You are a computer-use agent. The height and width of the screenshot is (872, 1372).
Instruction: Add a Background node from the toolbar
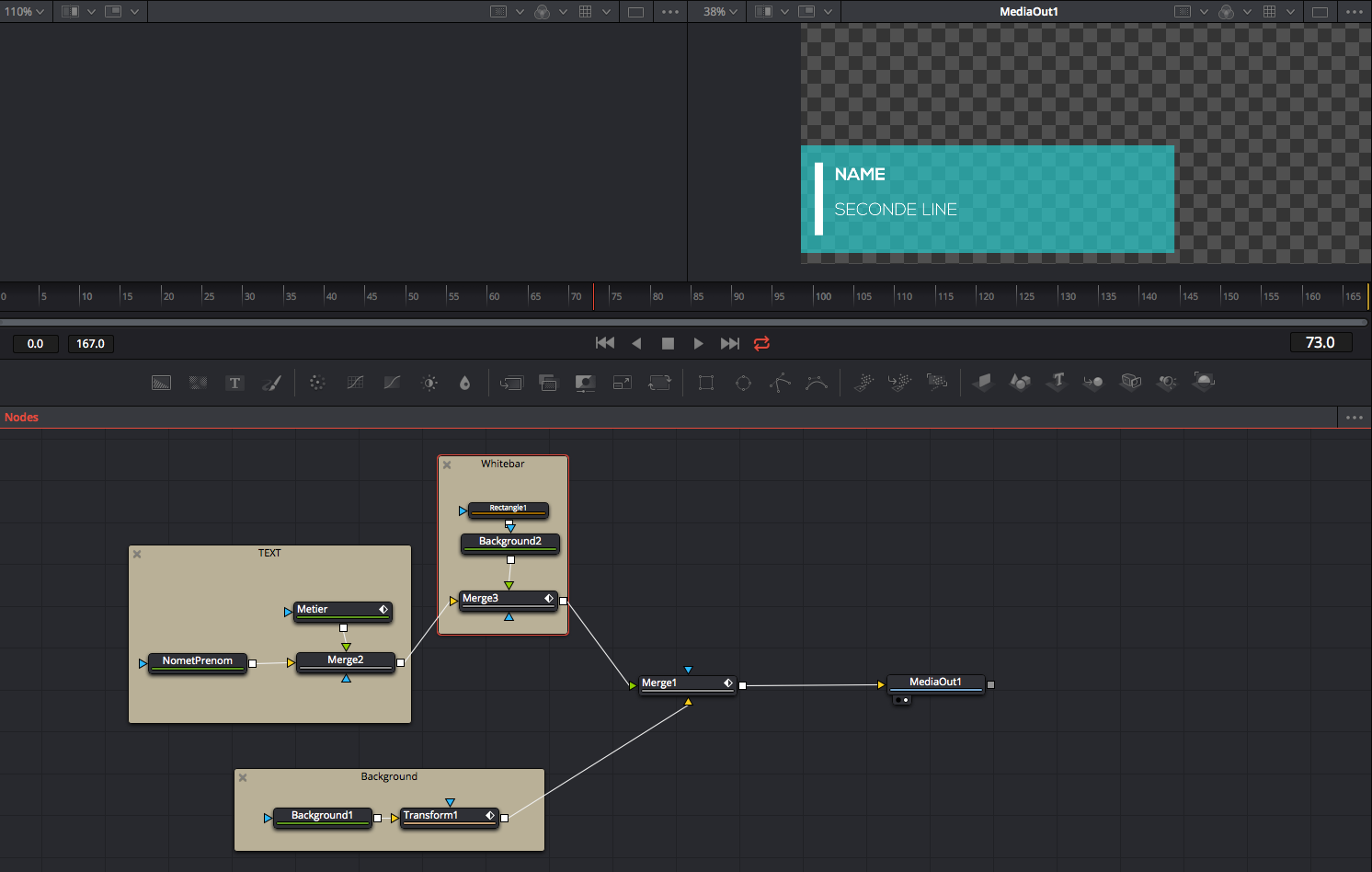[161, 383]
